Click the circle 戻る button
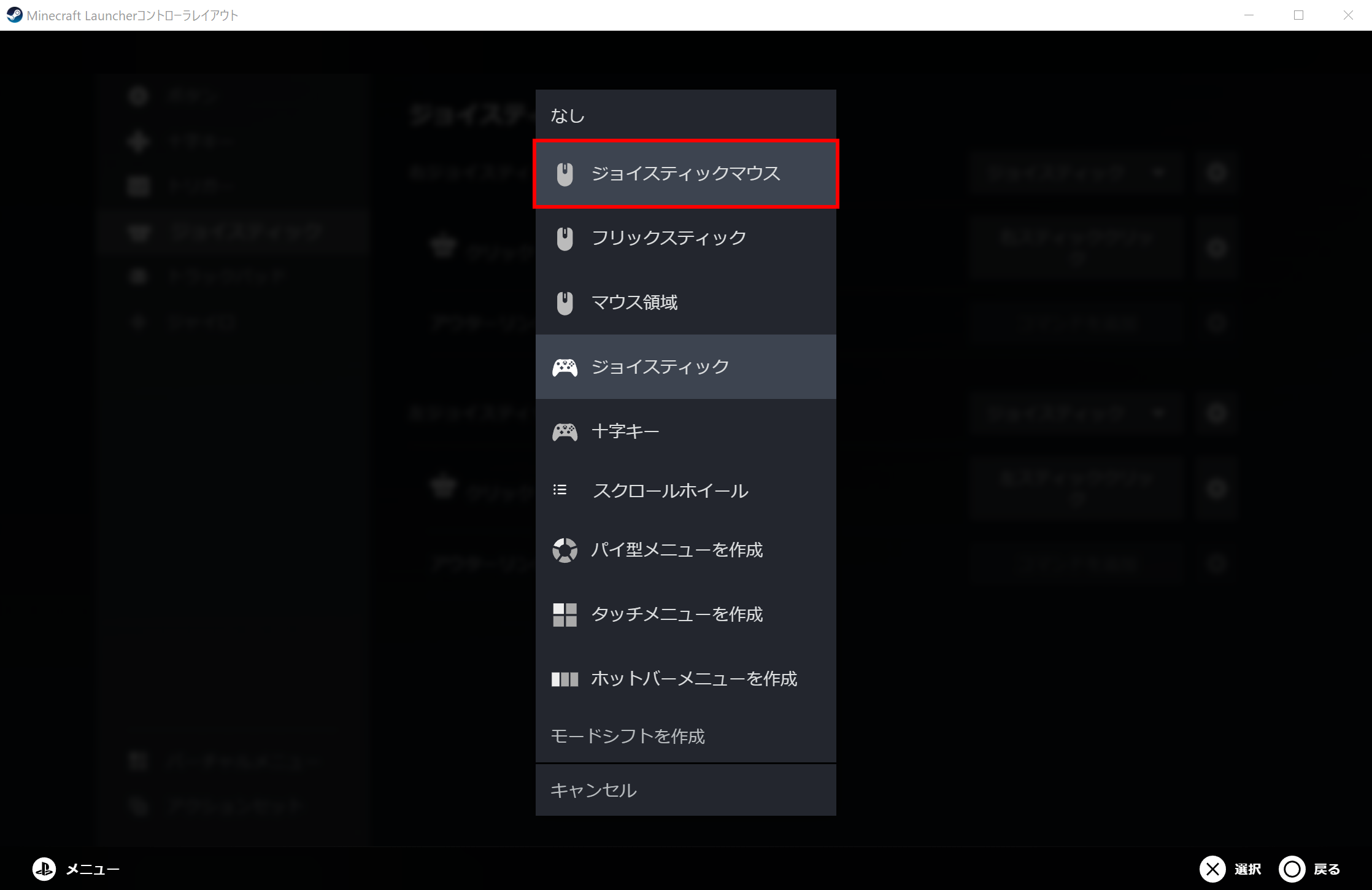The width and height of the screenshot is (1372, 890). click(x=1309, y=869)
